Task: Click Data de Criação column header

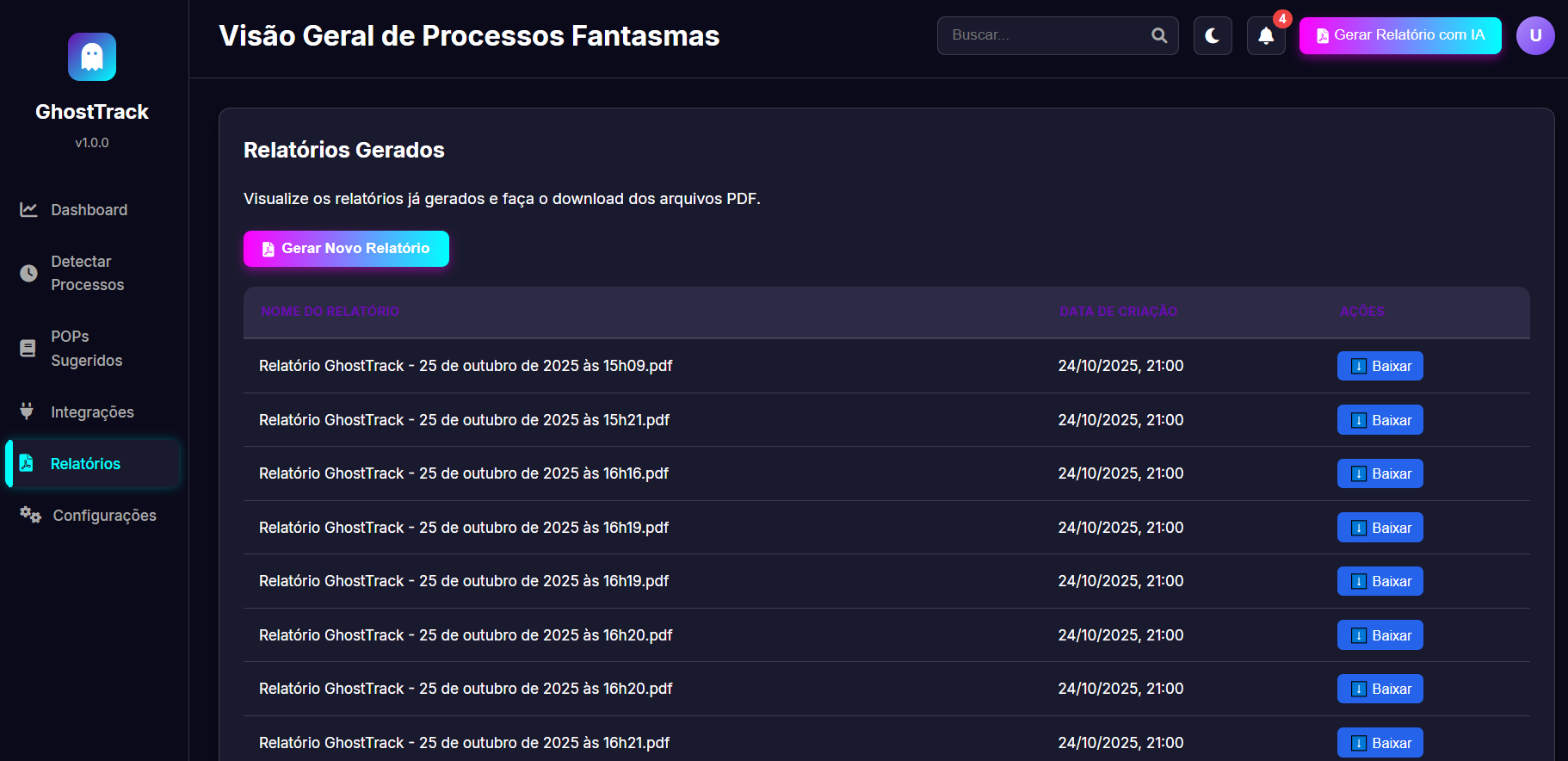Action: tap(1118, 312)
